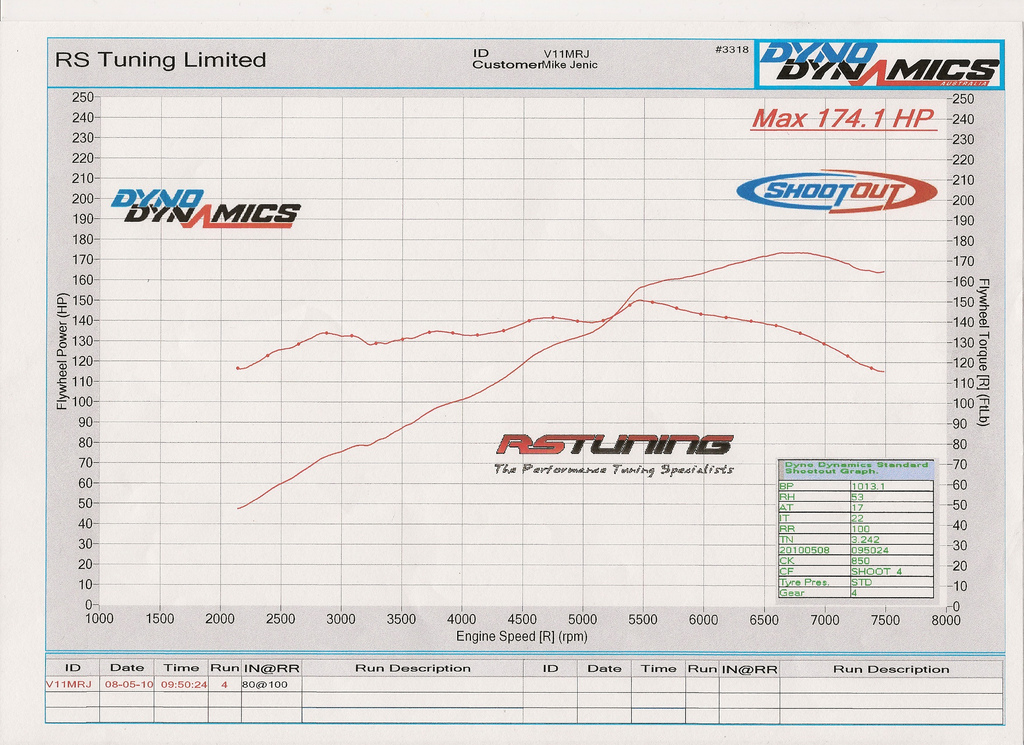Image resolution: width=1024 pixels, height=745 pixels.
Task: Select the run date 08-05-10 cell
Action: pos(126,685)
